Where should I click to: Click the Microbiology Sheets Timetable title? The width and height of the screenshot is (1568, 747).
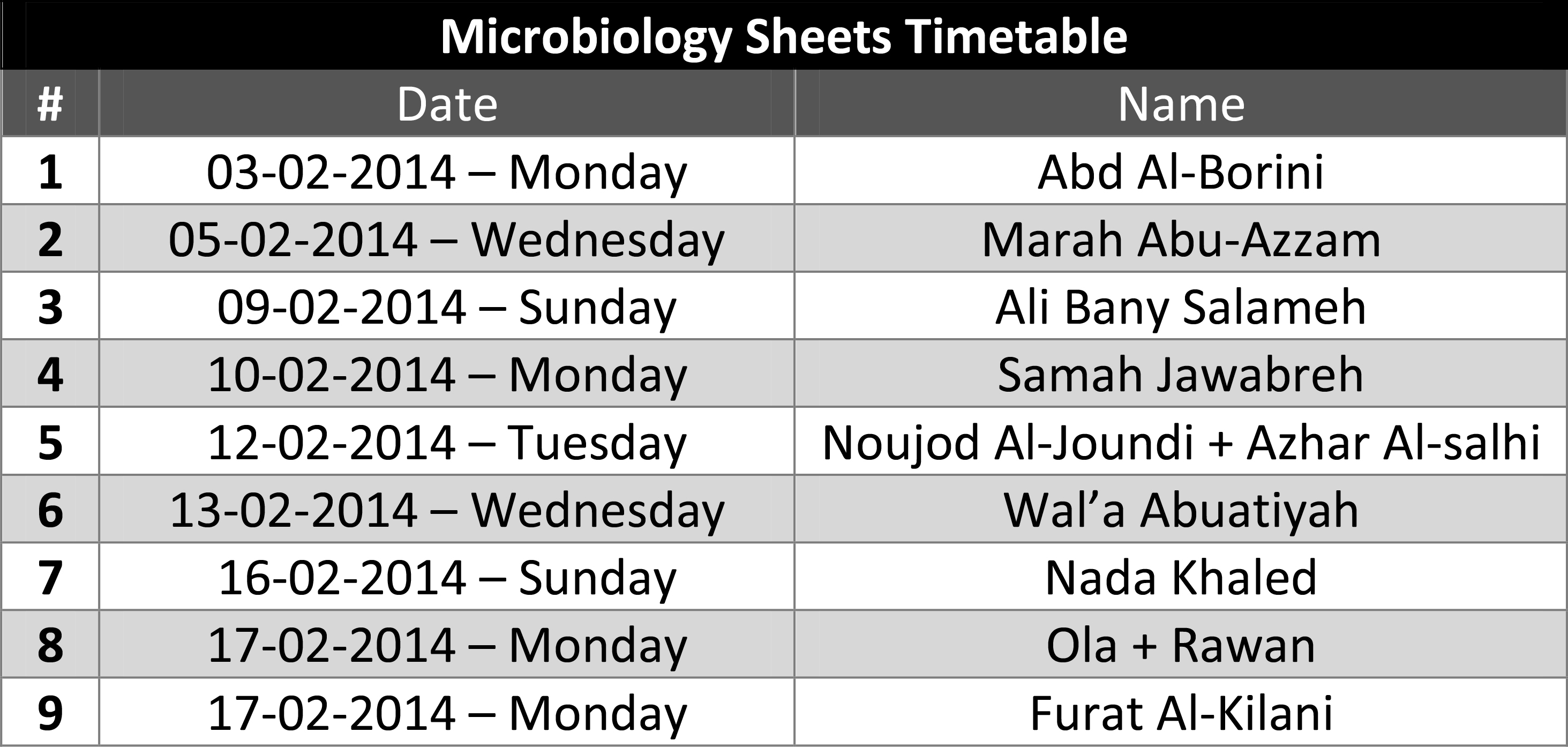coord(784,36)
